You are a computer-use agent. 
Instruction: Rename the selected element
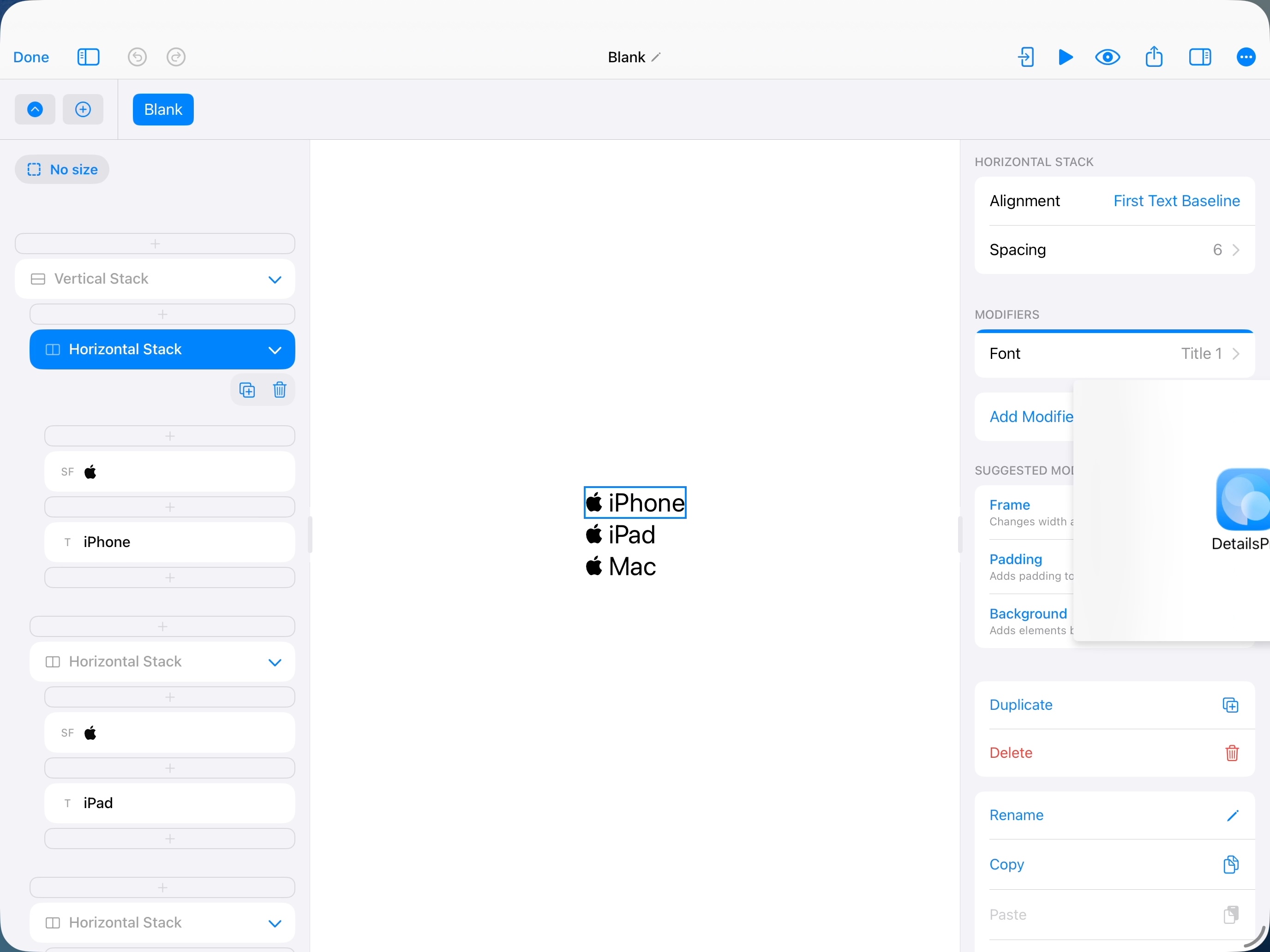(x=1114, y=815)
